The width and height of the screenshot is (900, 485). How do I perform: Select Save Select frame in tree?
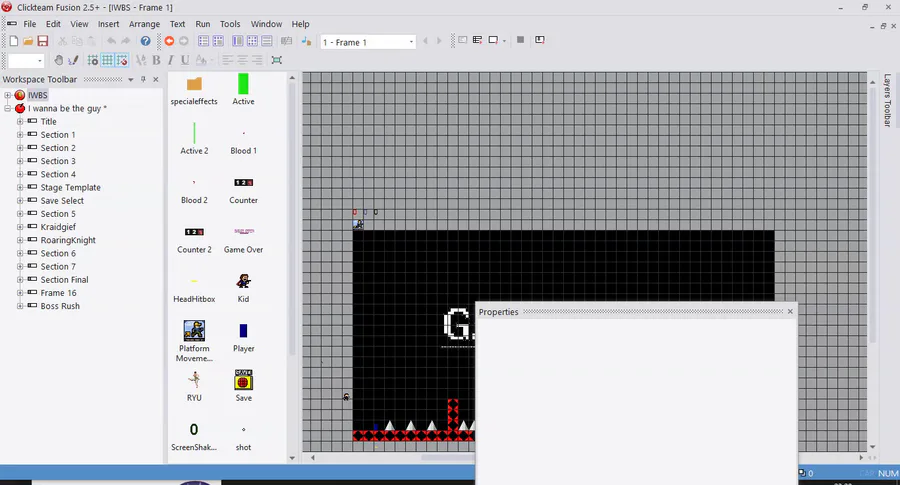click(x=62, y=201)
